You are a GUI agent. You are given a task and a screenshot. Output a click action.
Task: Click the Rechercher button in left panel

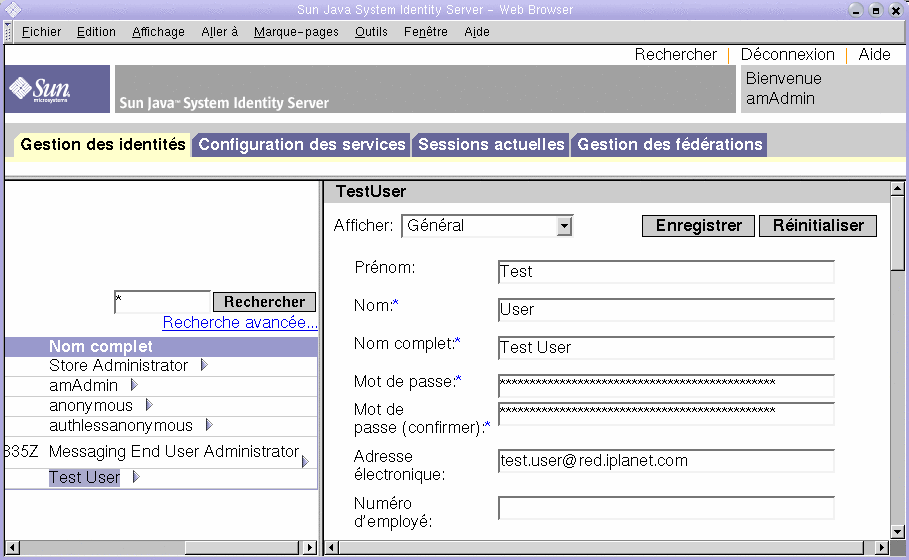(x=264, y=302)
